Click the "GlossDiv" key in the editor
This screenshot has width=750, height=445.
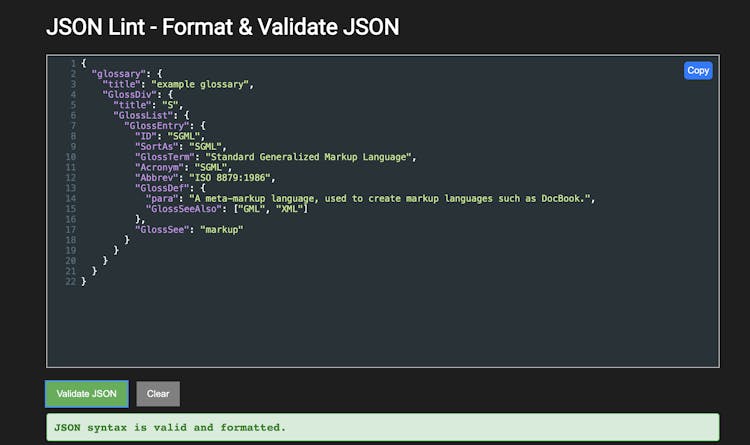tap(130, 94)
